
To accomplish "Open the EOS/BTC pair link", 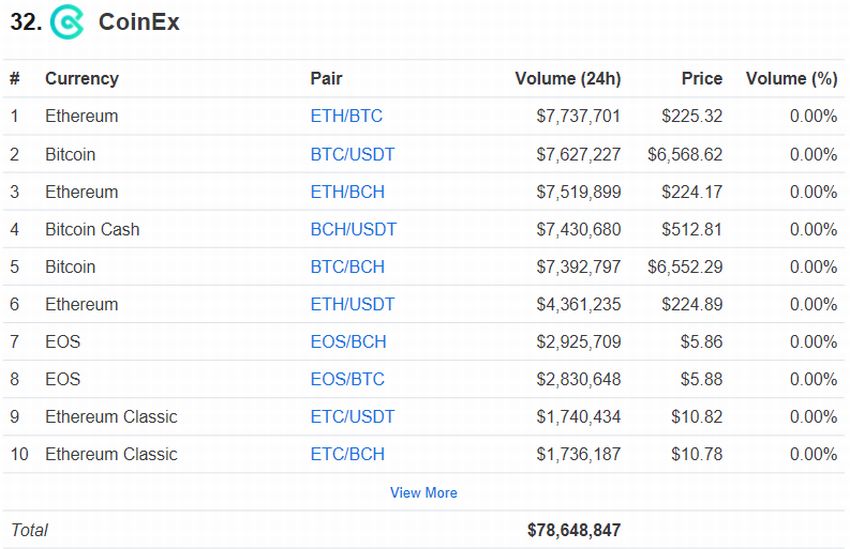I will 347,379.
